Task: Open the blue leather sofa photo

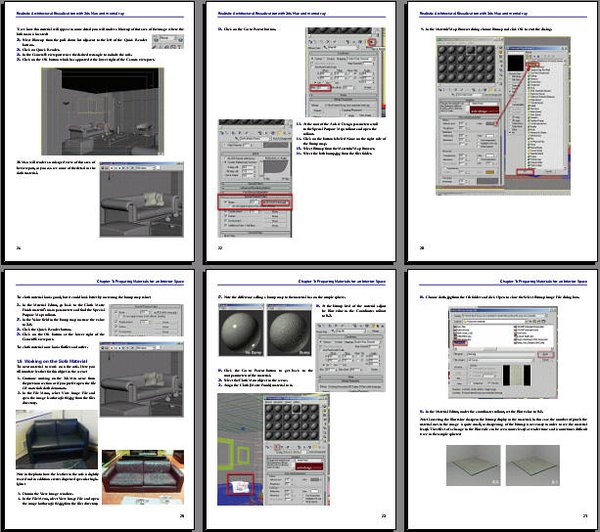Action: (57, 439)
